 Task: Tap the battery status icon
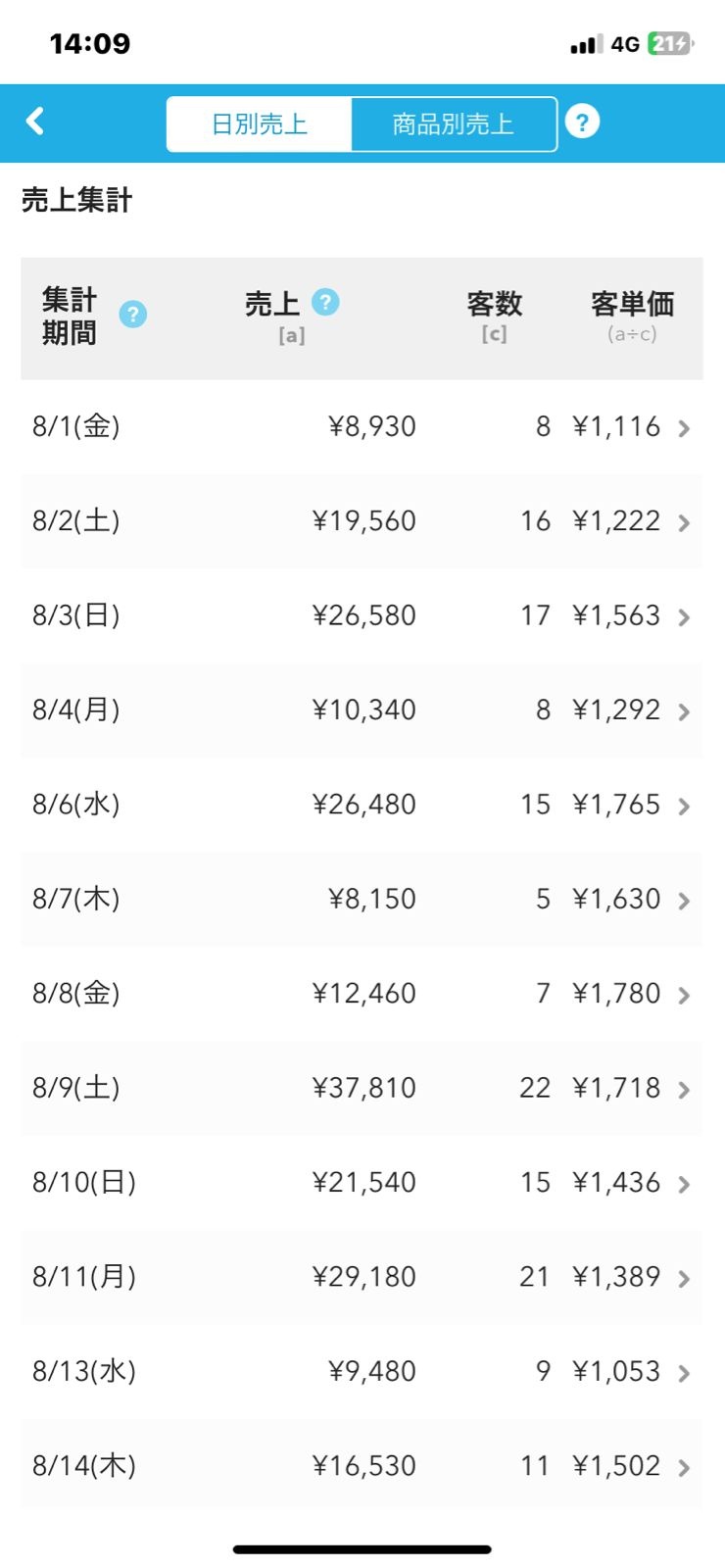pos(670,44)
